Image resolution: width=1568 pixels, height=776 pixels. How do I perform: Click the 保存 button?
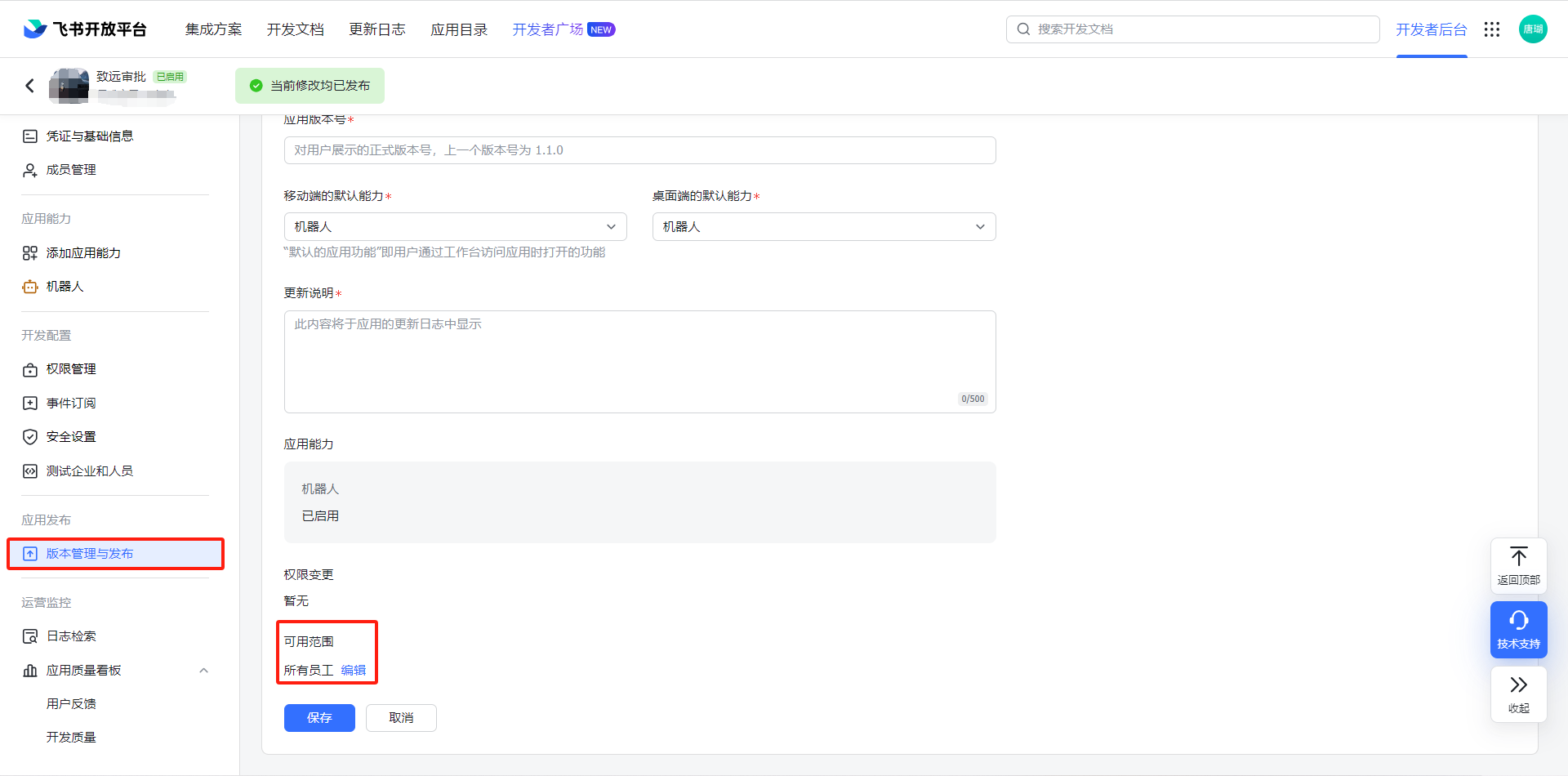[319, 718]
